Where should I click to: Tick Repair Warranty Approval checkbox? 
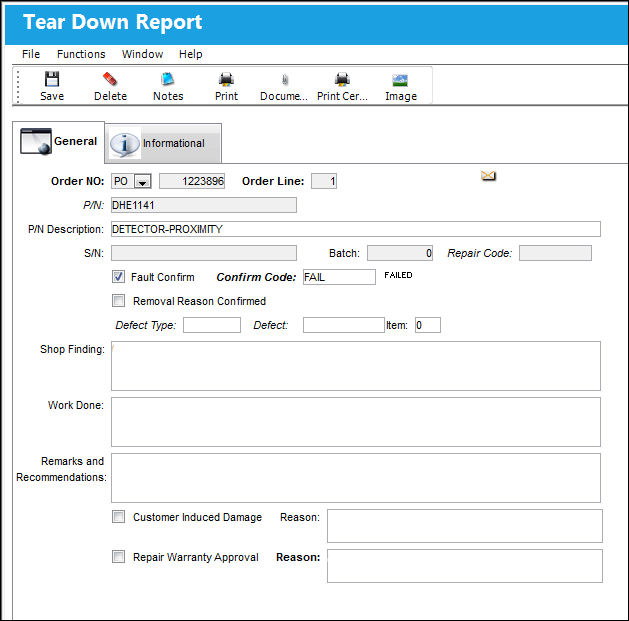[x=118, y=557]
